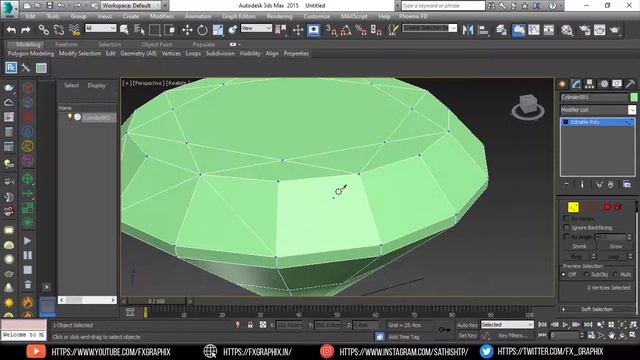Open reference coordinate system View dropdown
This screenshot has width=640, height=360.
[256, 28]
